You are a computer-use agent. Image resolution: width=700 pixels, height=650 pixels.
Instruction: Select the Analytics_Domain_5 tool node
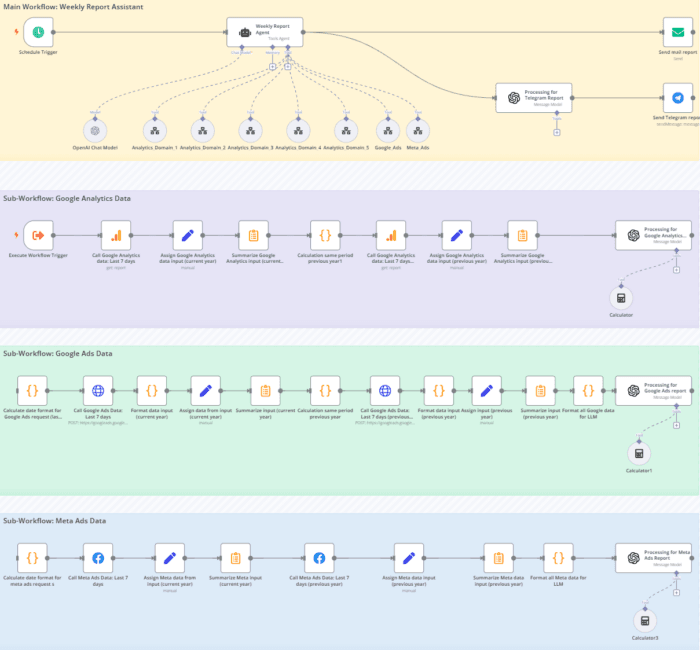[346, 131]
